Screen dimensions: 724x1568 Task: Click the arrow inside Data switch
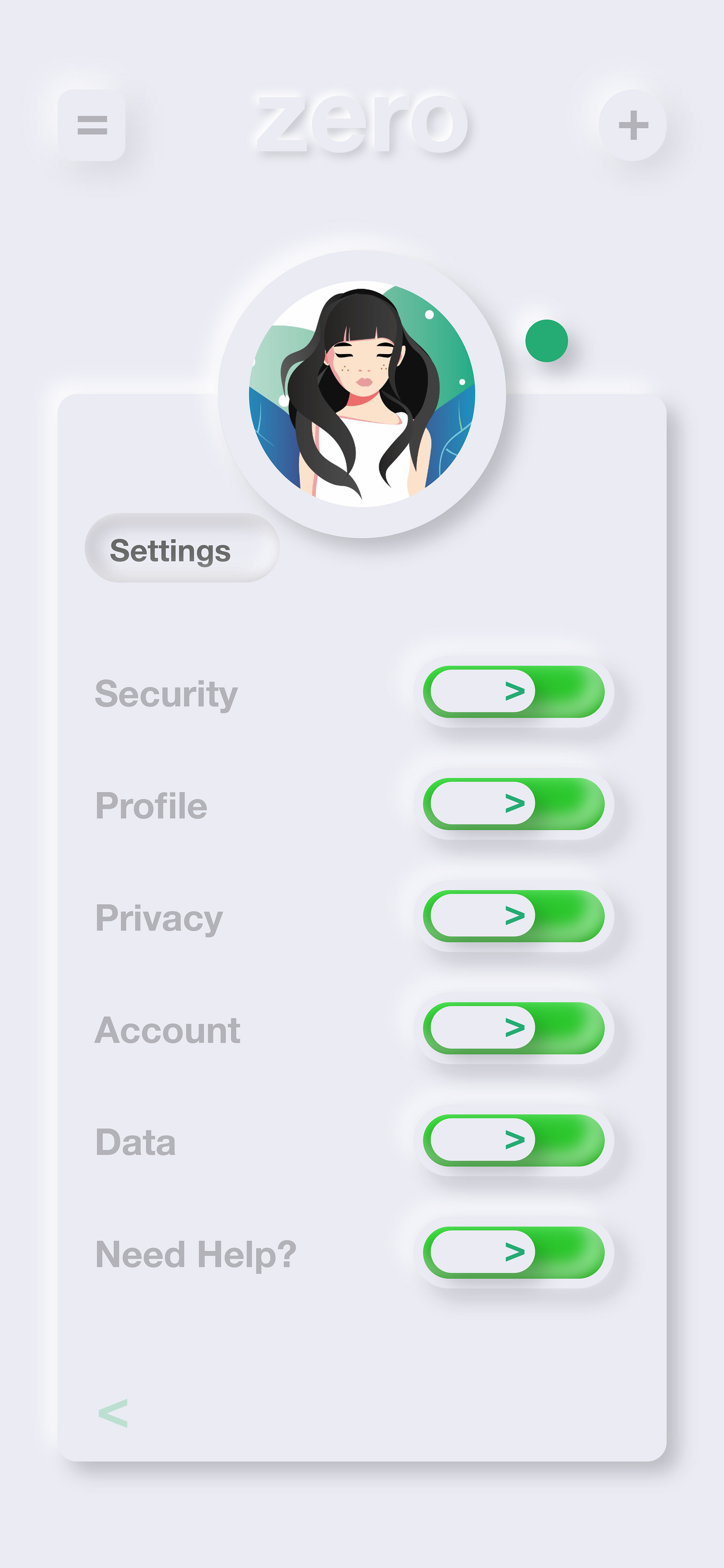tap(515, 1140)
